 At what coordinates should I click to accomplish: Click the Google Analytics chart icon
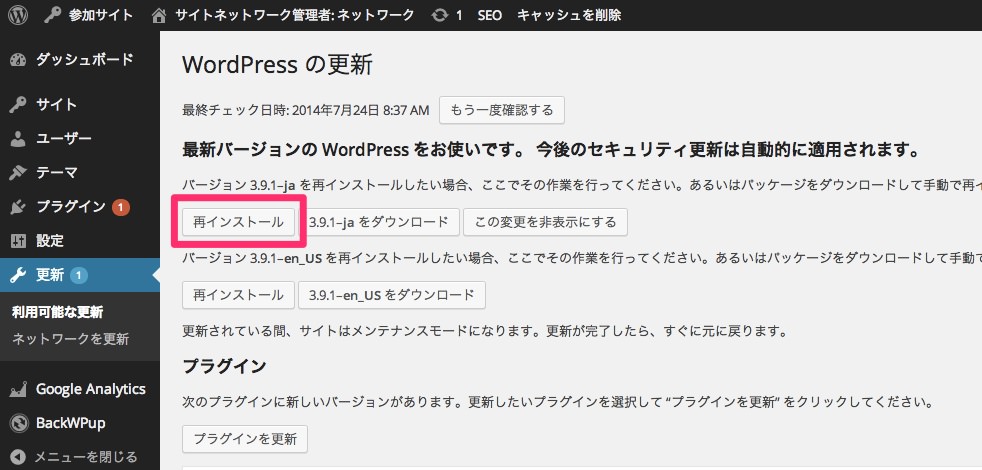click(18, 389)
